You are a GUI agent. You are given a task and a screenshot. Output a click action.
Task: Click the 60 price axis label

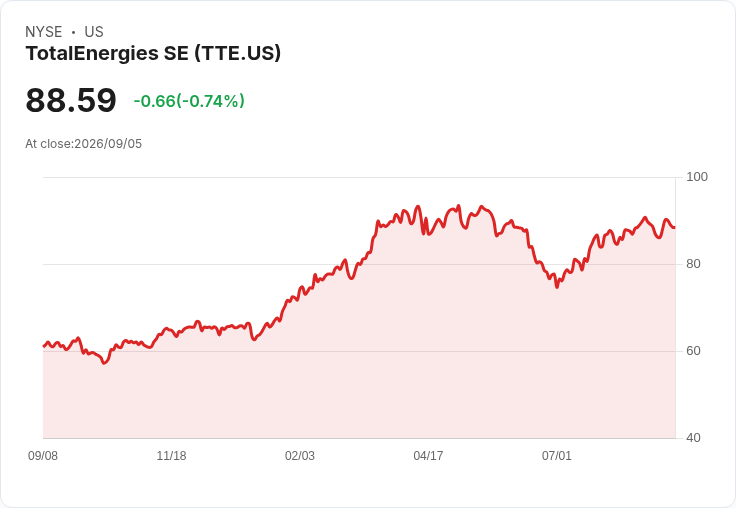[x=693, y=351]
